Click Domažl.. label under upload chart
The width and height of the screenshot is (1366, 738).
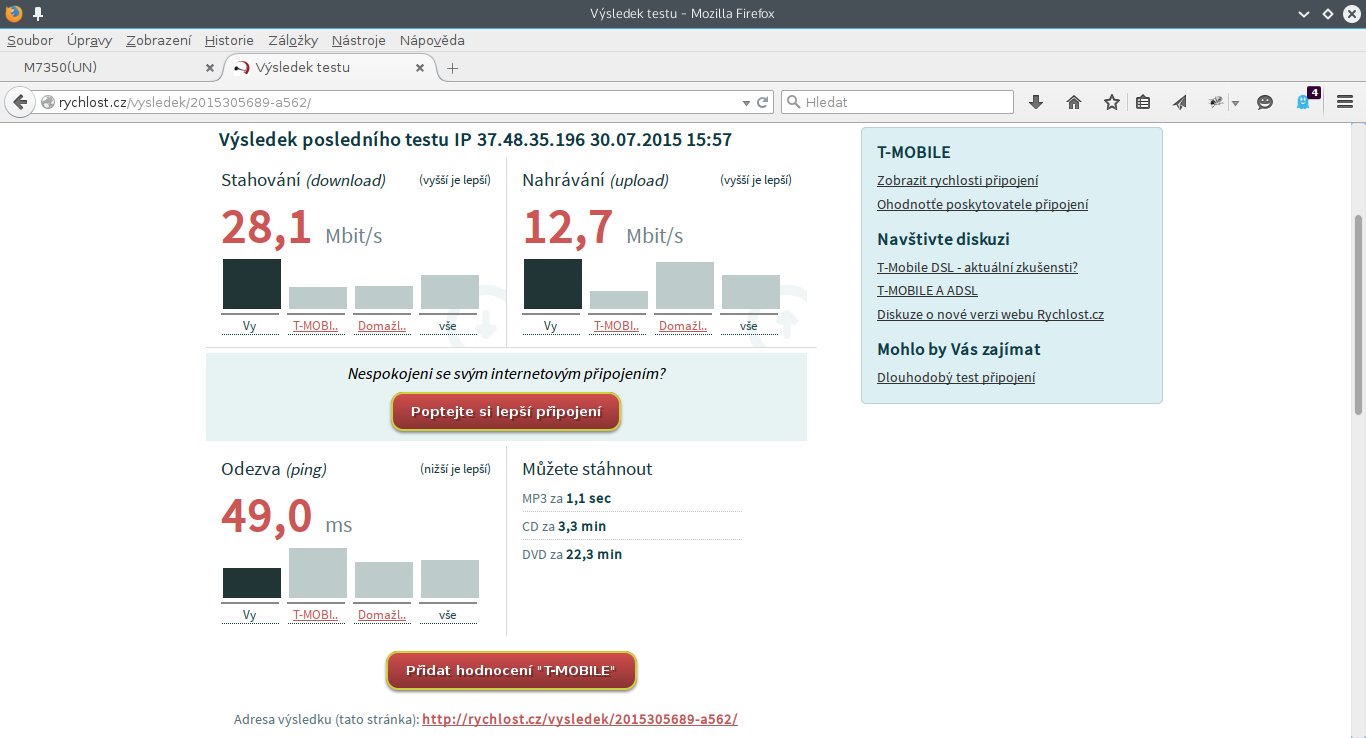point(683,326)
